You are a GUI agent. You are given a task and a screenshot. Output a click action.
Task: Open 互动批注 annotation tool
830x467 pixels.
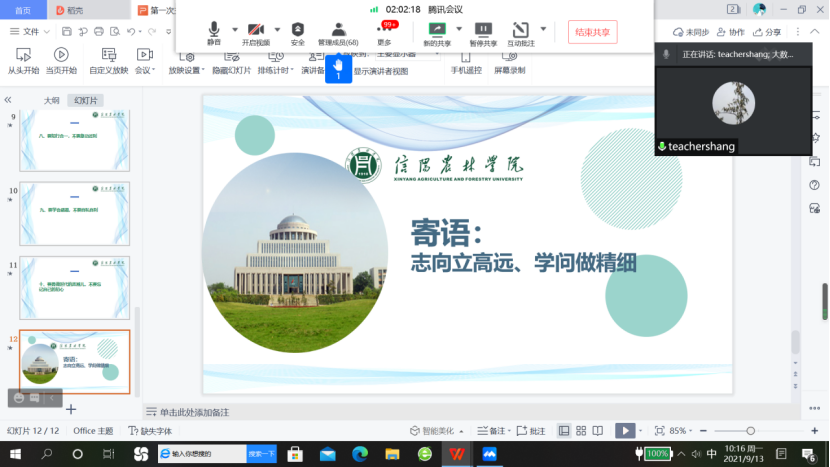520,31
